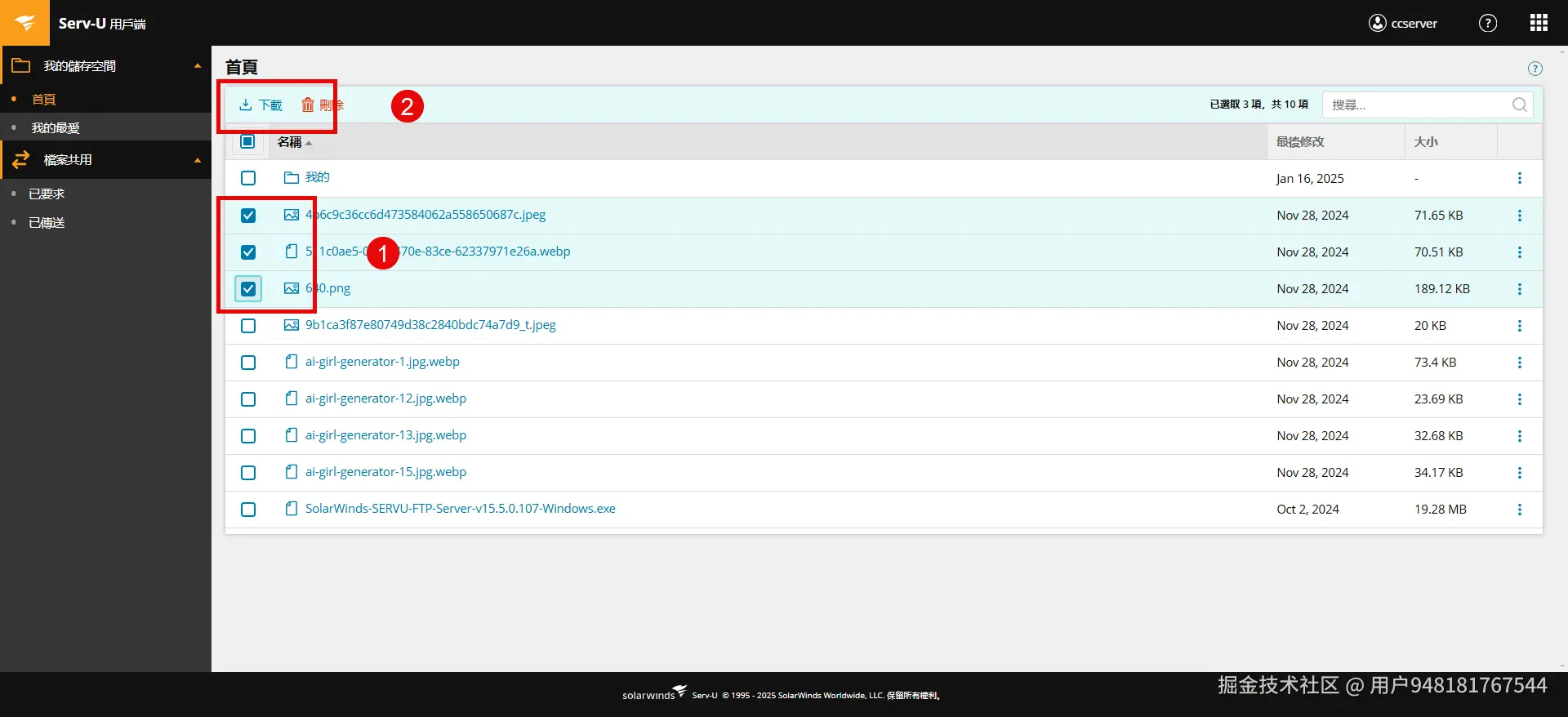Click the file icon of ai-girl-generator-13.jpg.webp
The width and height of the screenshot is (1568, 717).
291,435
